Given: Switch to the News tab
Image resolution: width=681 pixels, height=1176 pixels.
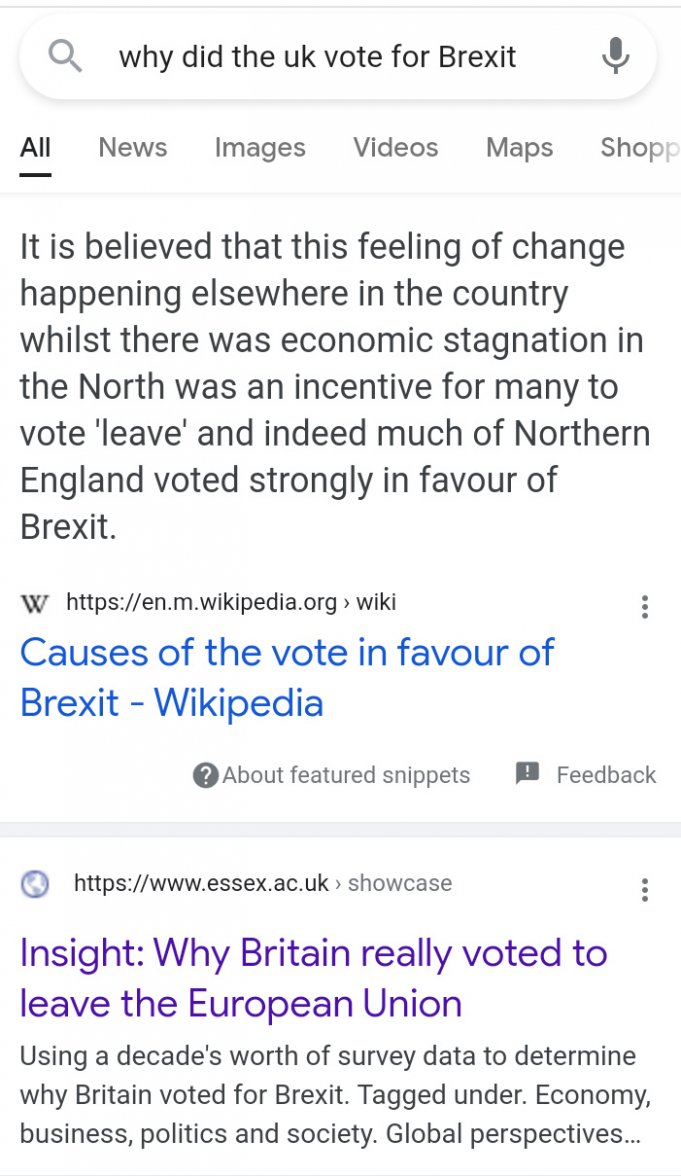Looking at the screenshot, I should [x=132, y=147].
